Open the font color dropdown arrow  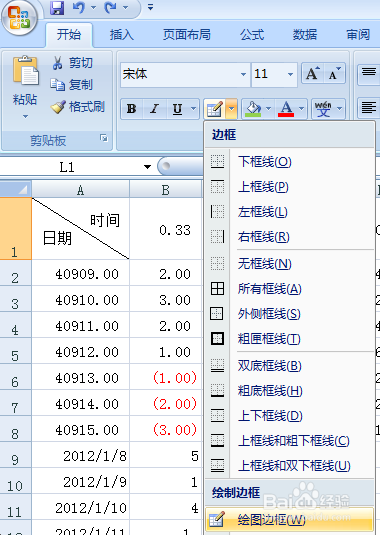(x=302, y=109)
